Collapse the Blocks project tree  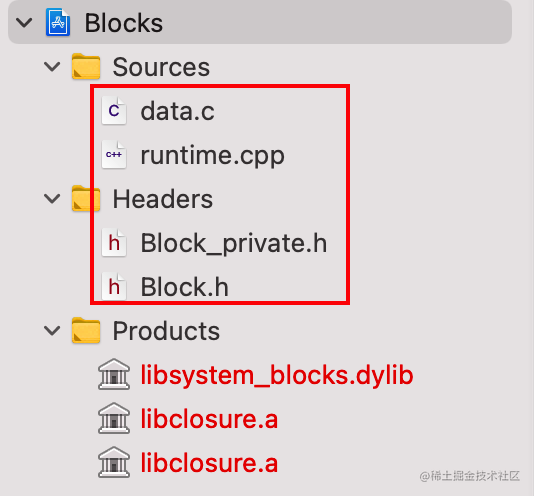coord(24,23)
